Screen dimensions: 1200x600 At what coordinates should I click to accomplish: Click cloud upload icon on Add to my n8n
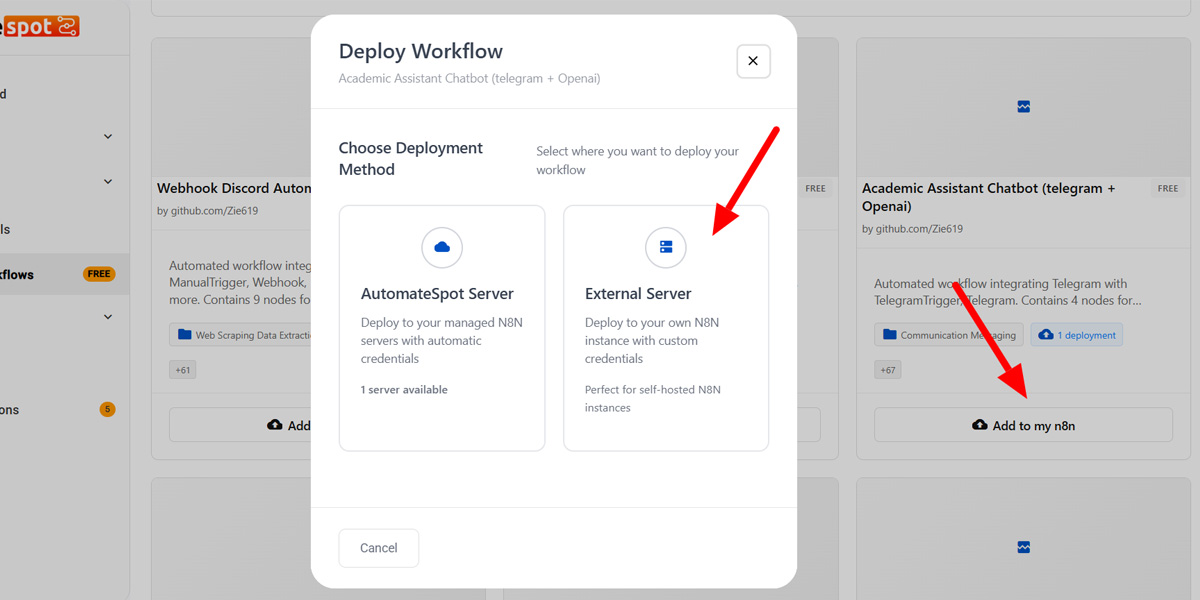tap(980, 425)
